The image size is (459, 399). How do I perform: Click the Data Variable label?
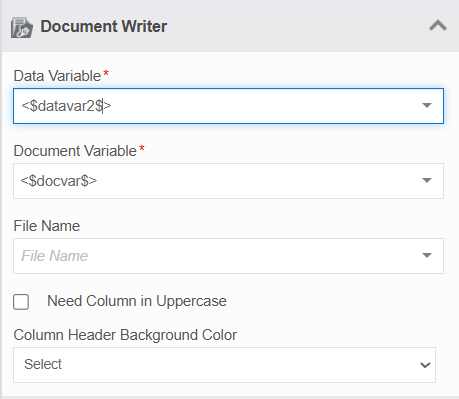point(57,76)
